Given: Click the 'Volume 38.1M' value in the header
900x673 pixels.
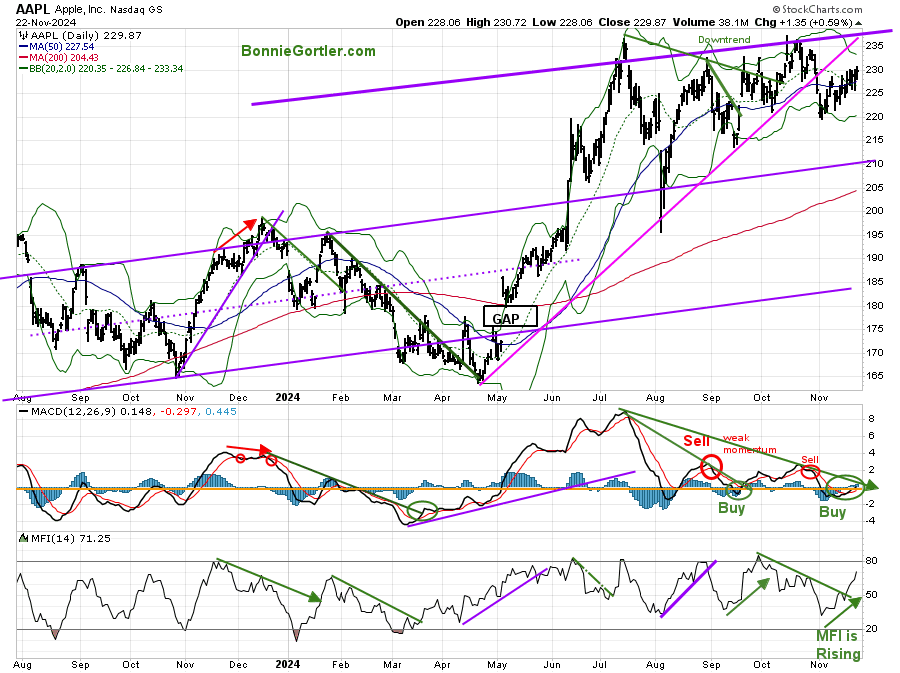Looking at the screenshot, I should [711, 22].
